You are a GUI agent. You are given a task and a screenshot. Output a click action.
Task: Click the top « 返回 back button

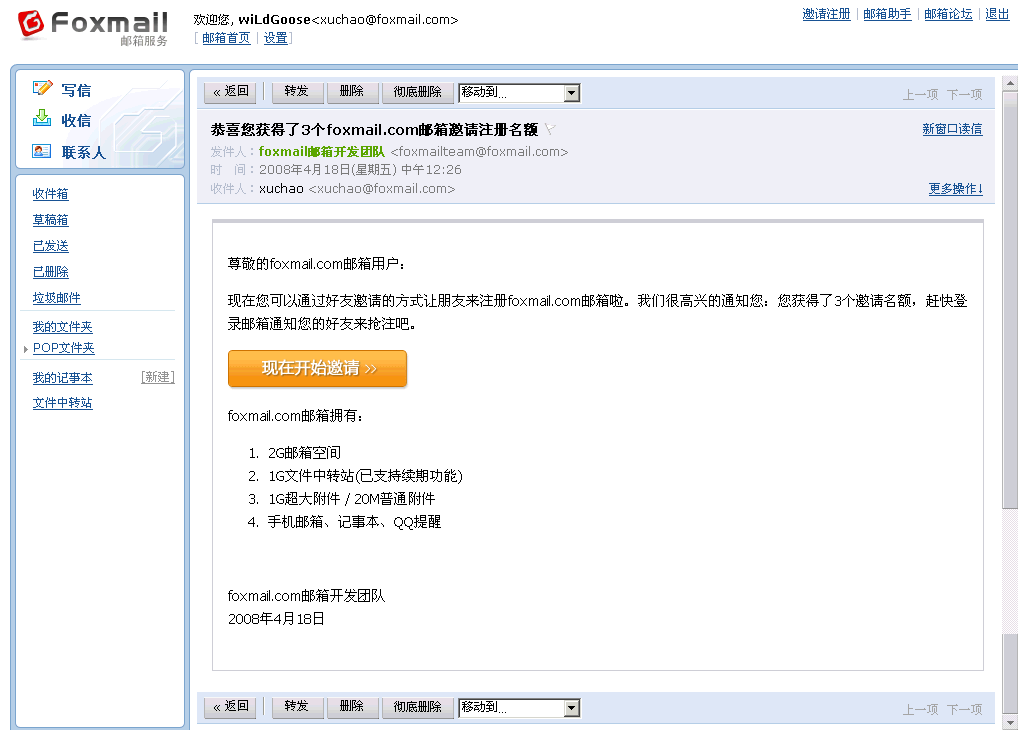coord(230,92)
